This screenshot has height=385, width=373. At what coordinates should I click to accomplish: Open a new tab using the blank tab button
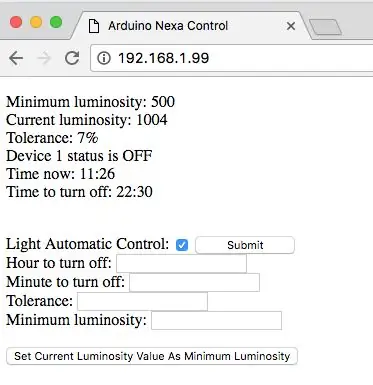click(325, 27)
